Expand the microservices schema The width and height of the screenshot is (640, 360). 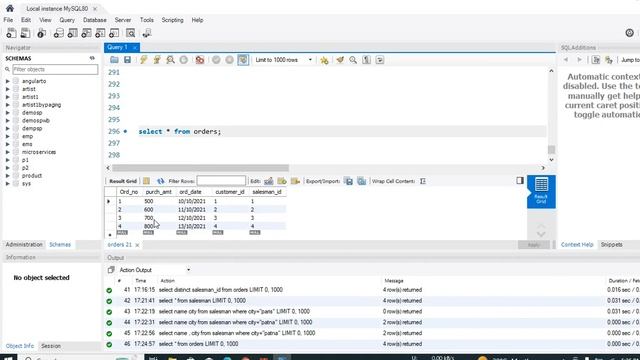tap(7, 152)
